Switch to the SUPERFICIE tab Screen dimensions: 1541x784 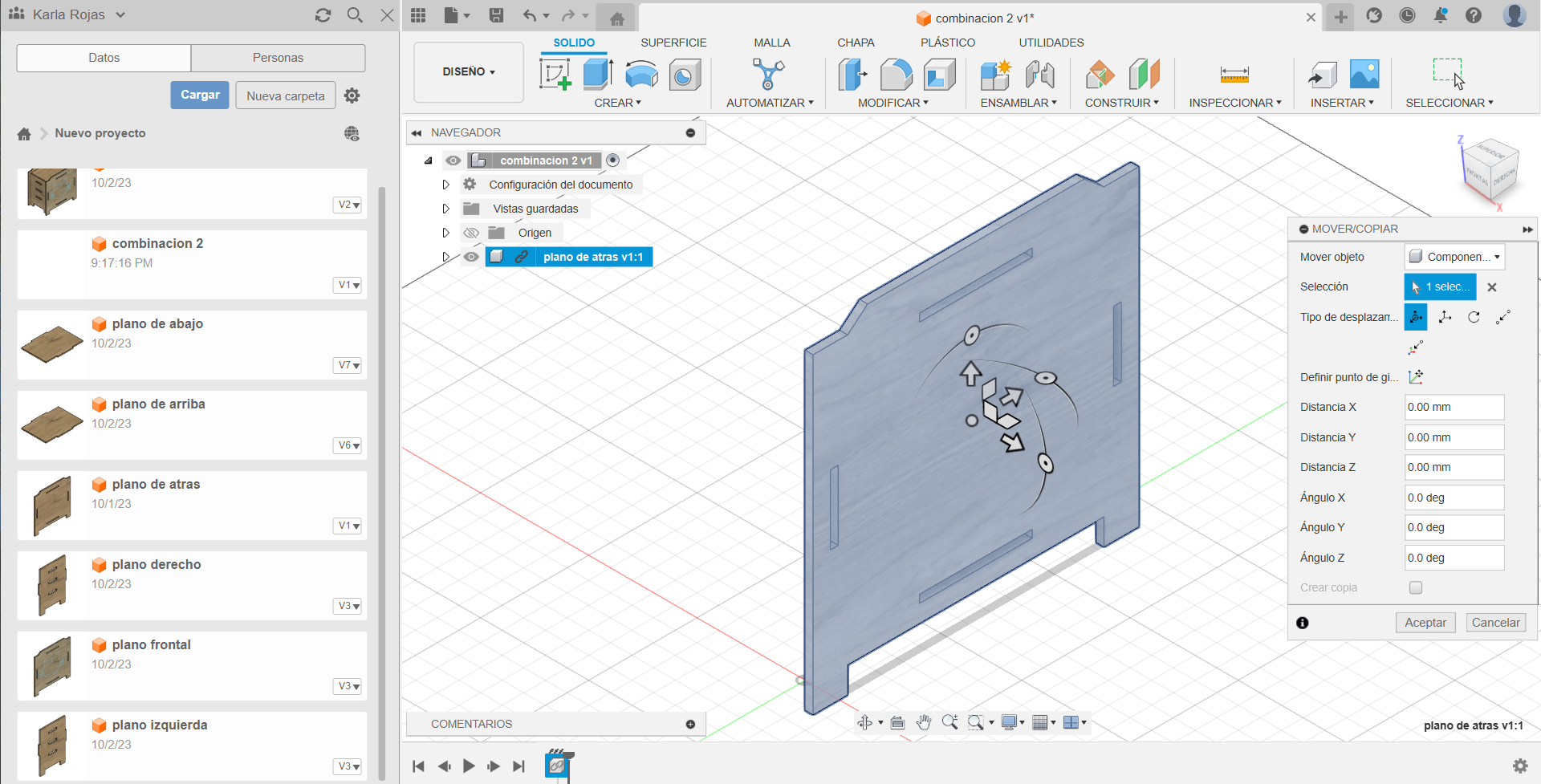click(x=673, y=43)
